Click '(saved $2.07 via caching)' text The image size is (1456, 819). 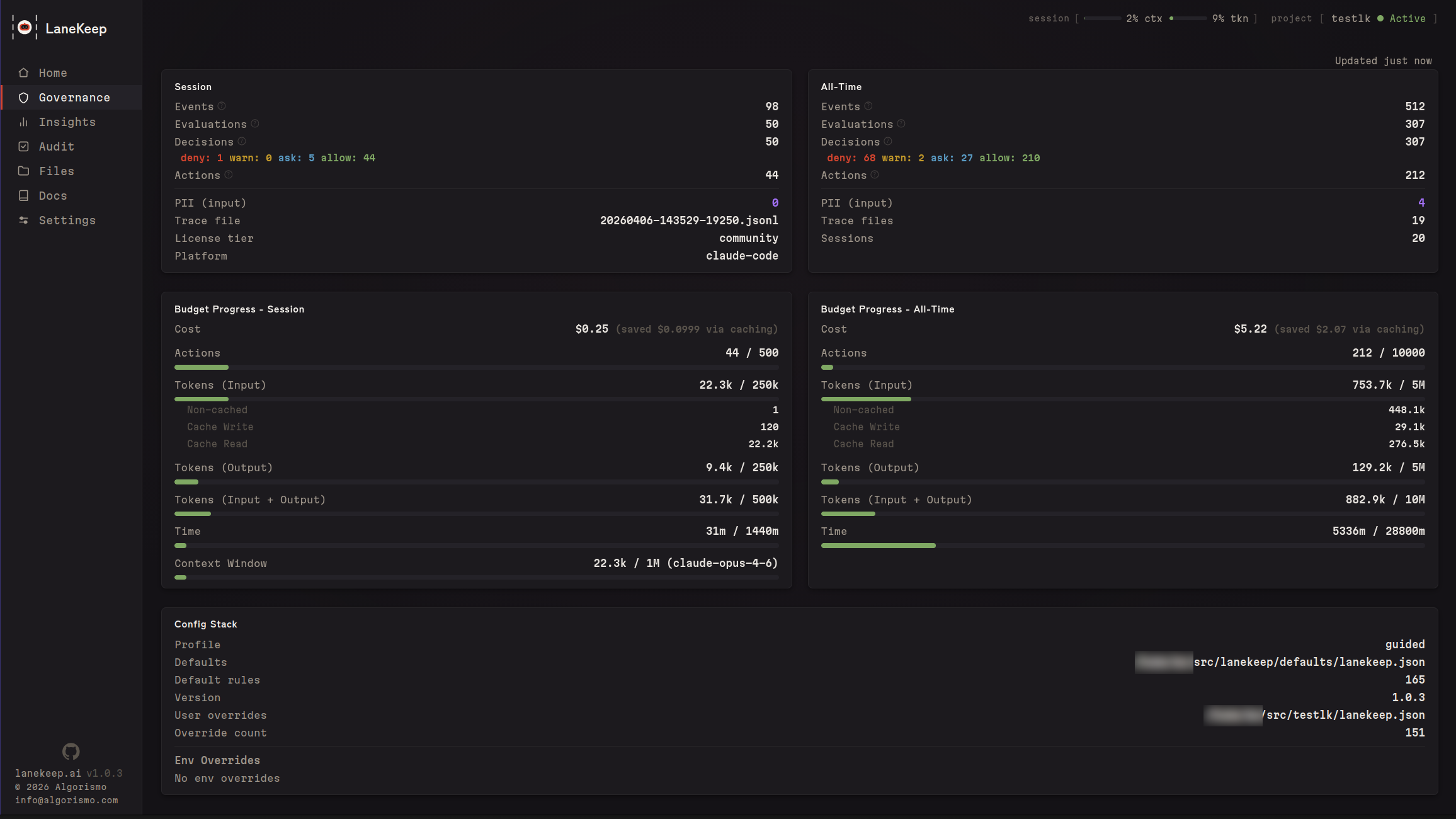coord(1350,329)
